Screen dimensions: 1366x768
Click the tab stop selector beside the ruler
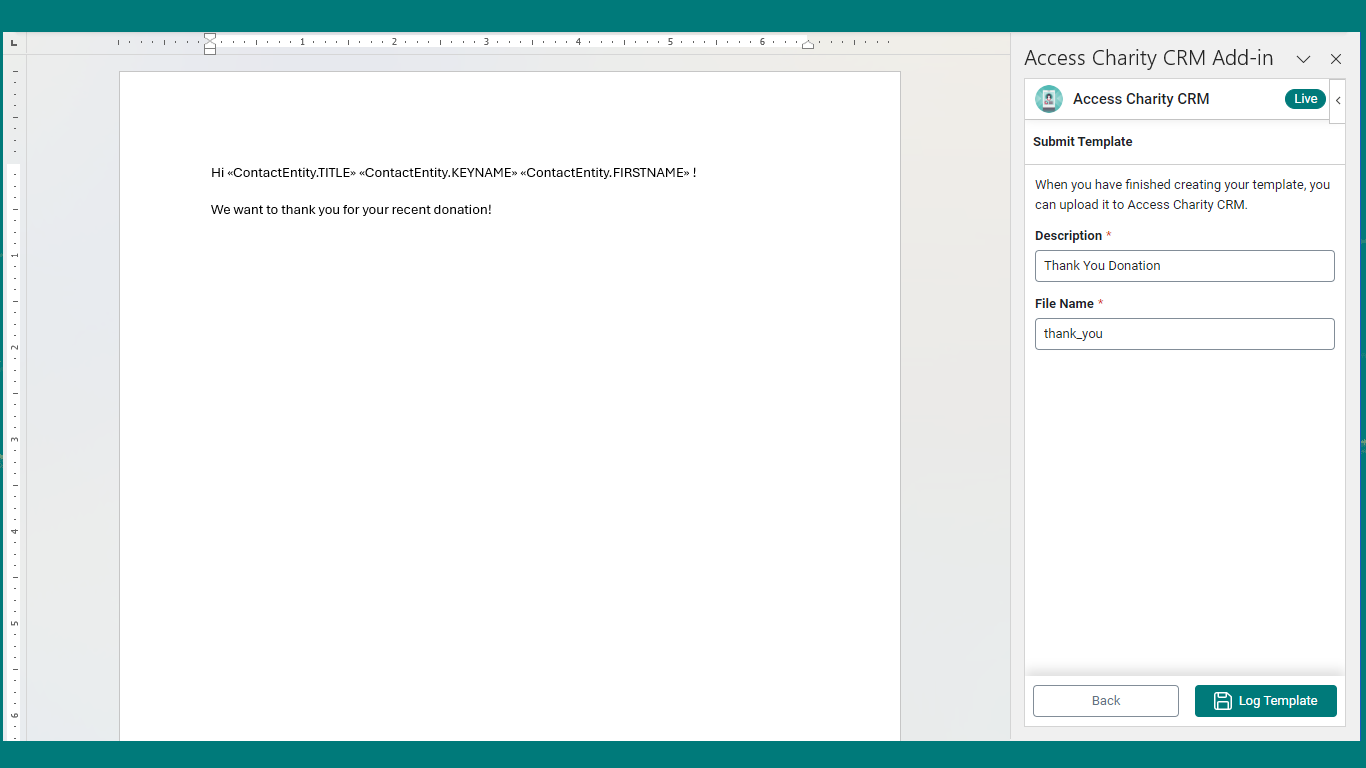point(14,43)
